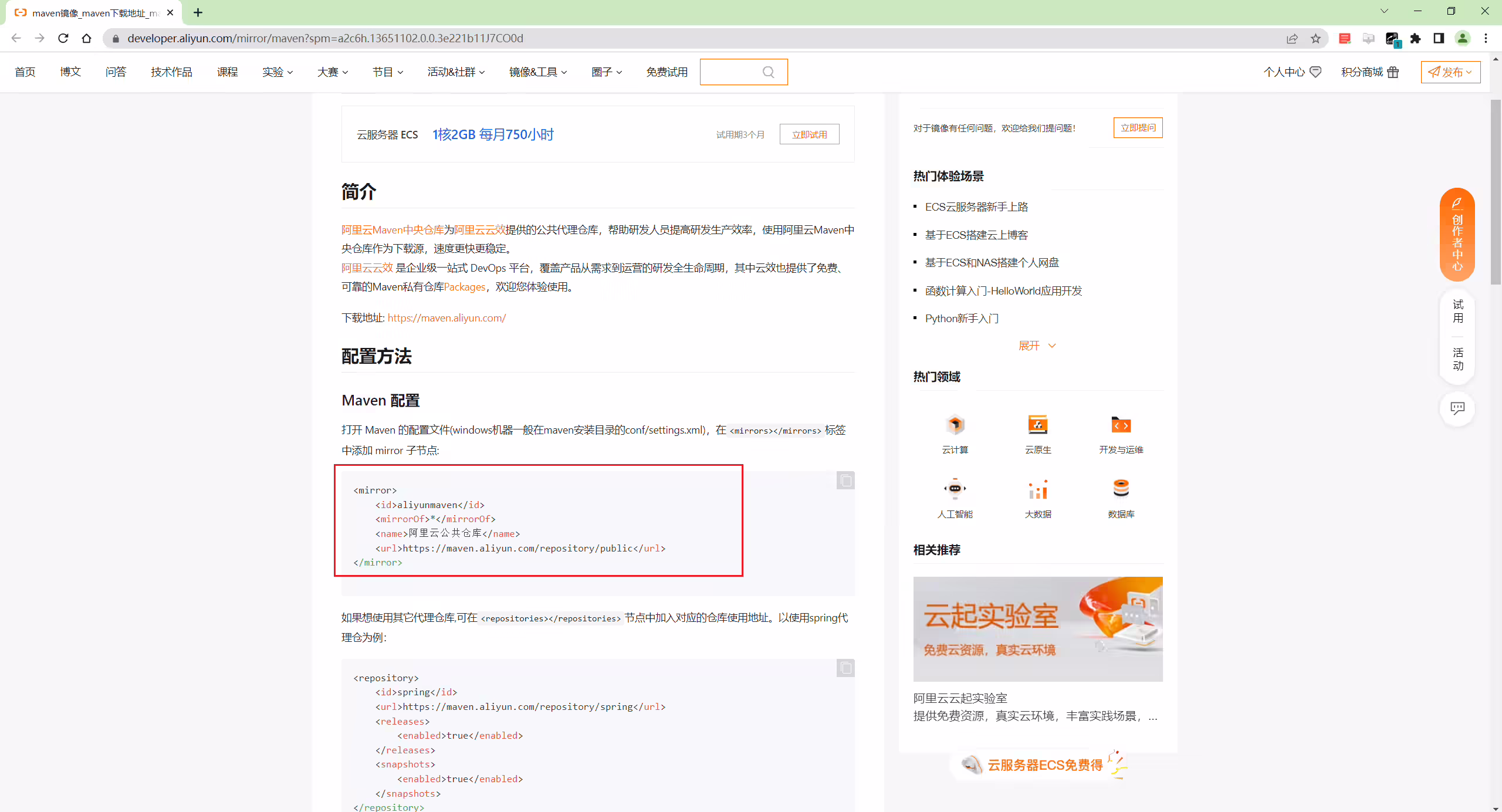Toggle the browser side panel icon
This screenshot has height=812, width=1502.
click(1439, 38)
